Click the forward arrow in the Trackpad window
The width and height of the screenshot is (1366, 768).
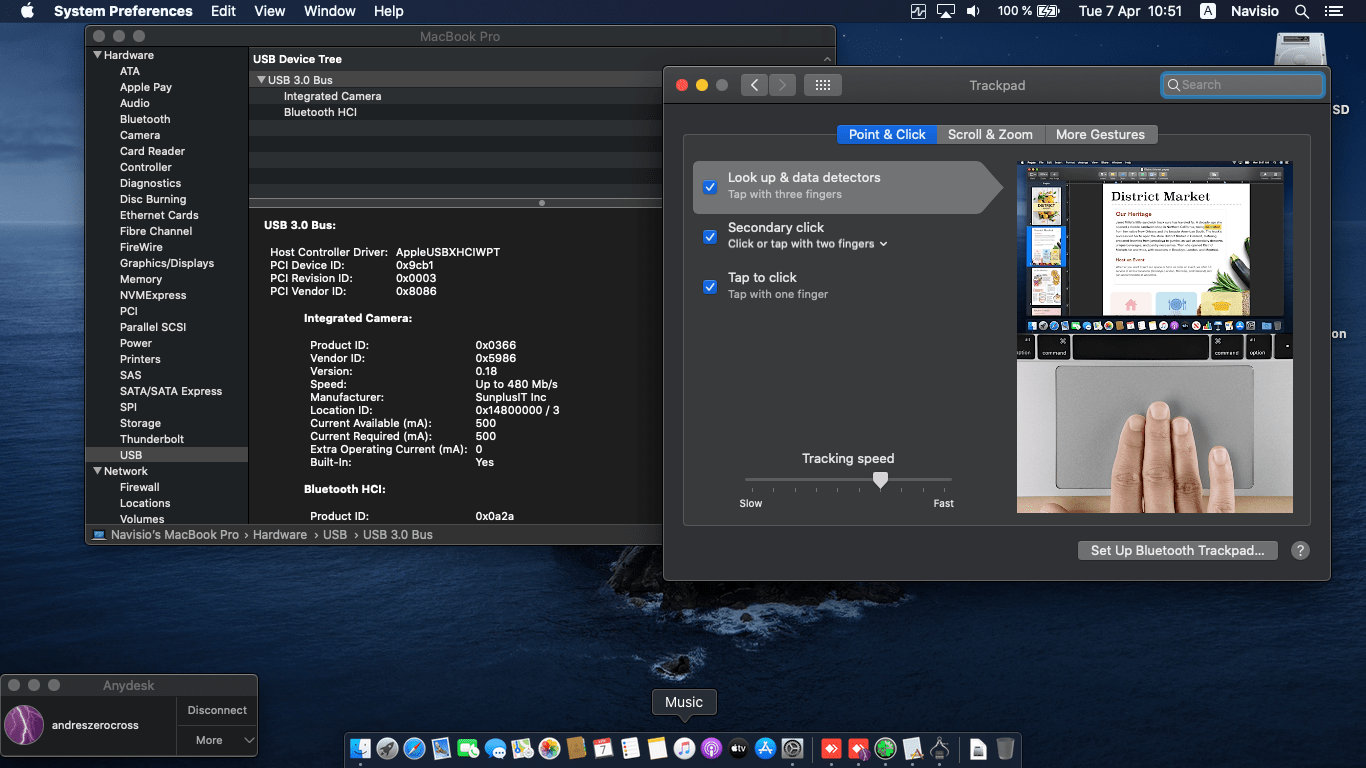(x=783, y=85)
